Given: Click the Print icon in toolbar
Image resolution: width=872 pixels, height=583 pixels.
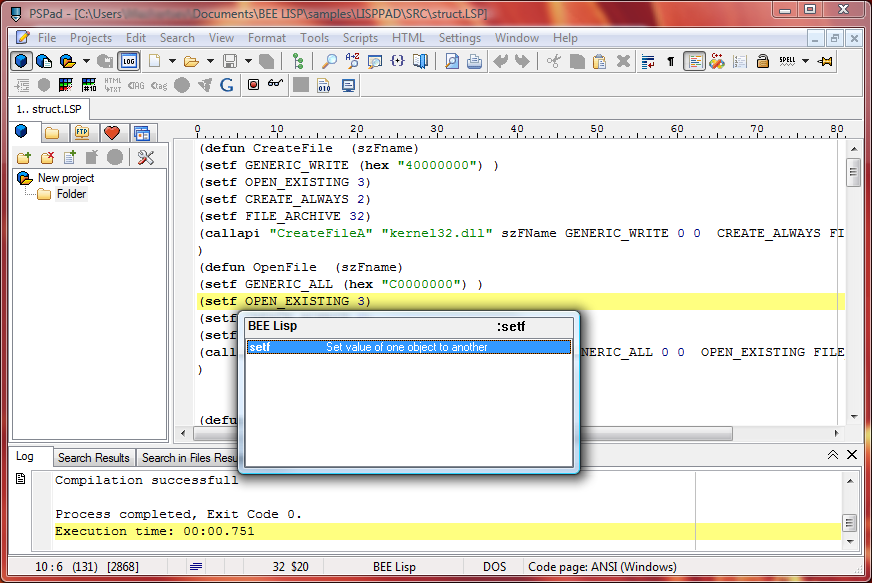Looking at the screenshot, I should pos(474,61).
